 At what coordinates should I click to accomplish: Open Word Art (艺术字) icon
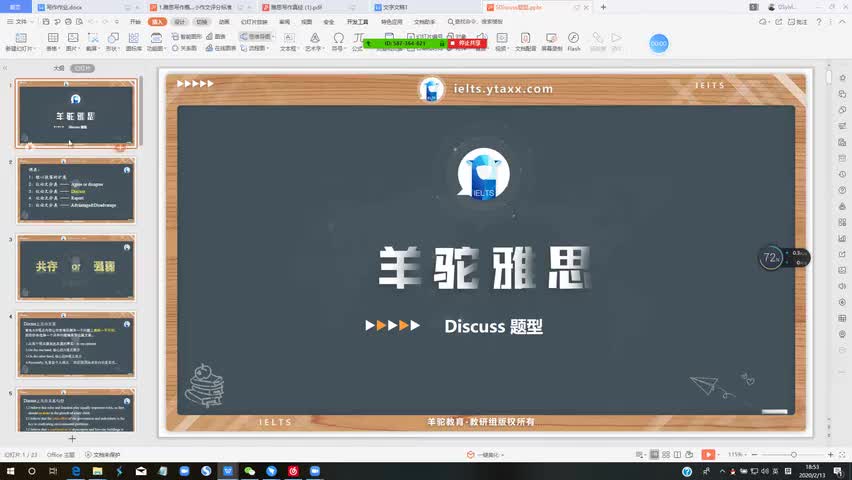coord(315,38)
